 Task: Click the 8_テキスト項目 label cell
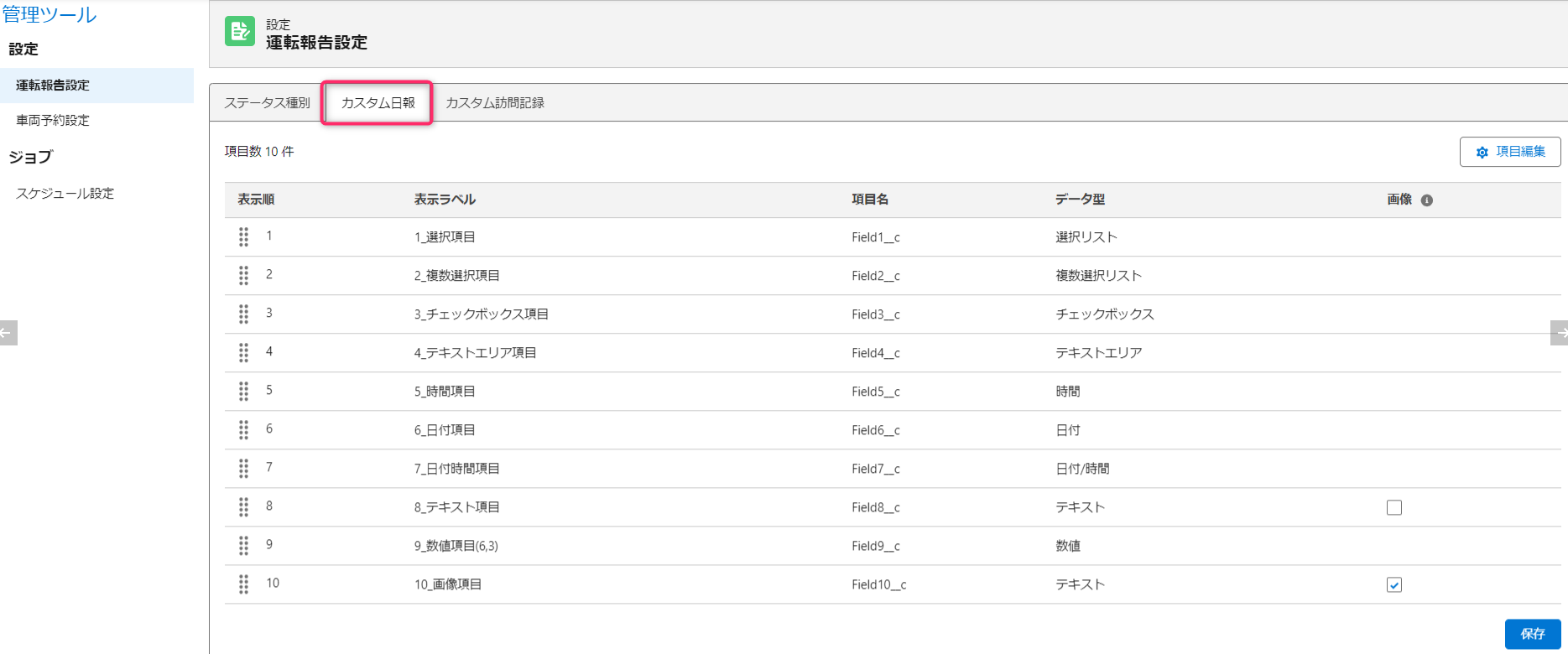456,507
